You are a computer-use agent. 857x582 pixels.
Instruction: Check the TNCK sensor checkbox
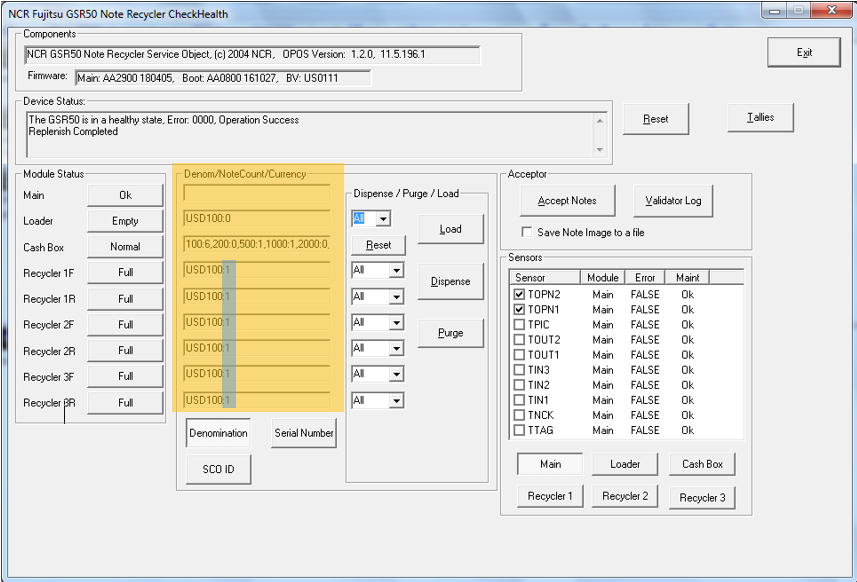point(519,415)
